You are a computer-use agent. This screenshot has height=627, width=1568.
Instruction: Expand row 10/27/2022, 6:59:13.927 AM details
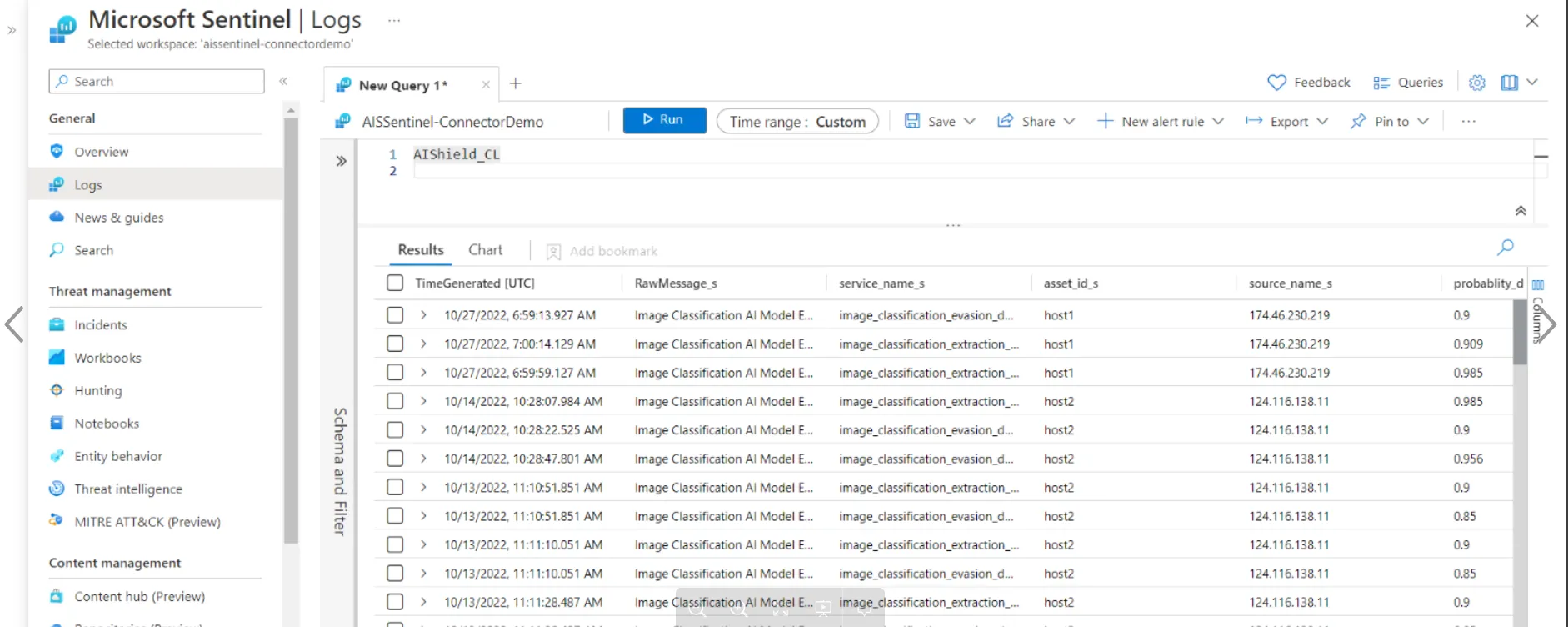423,315
